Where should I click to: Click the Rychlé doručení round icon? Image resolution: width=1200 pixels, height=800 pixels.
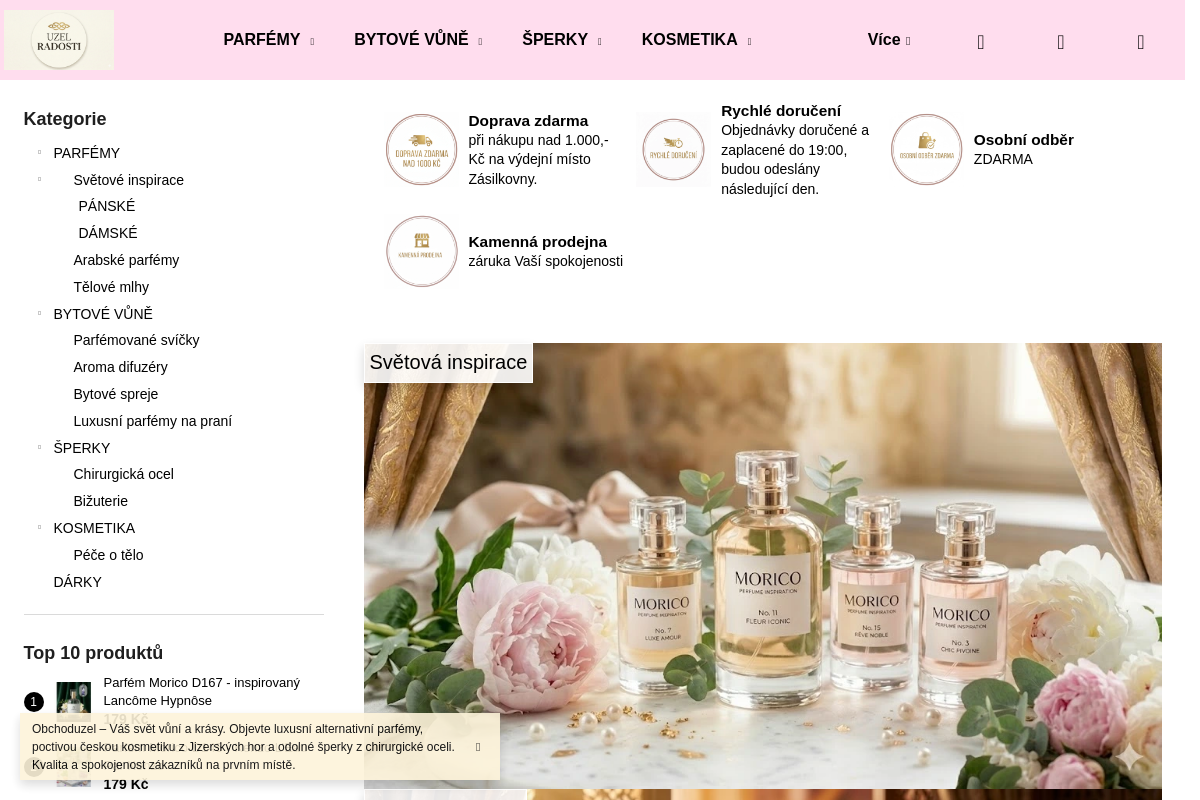click(673, 150)
